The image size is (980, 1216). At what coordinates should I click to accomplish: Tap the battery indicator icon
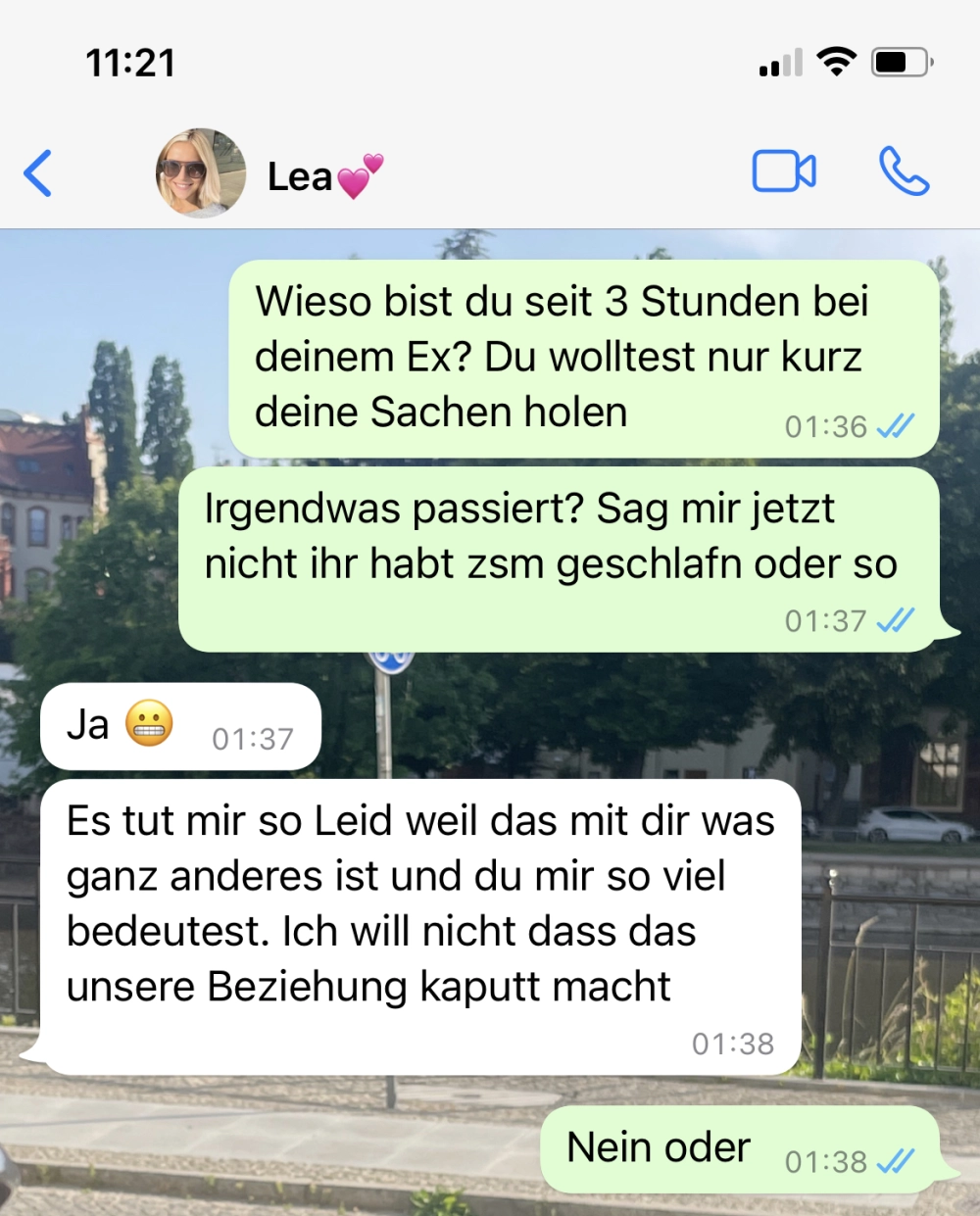pyautogui.click(x=902, y=62)
